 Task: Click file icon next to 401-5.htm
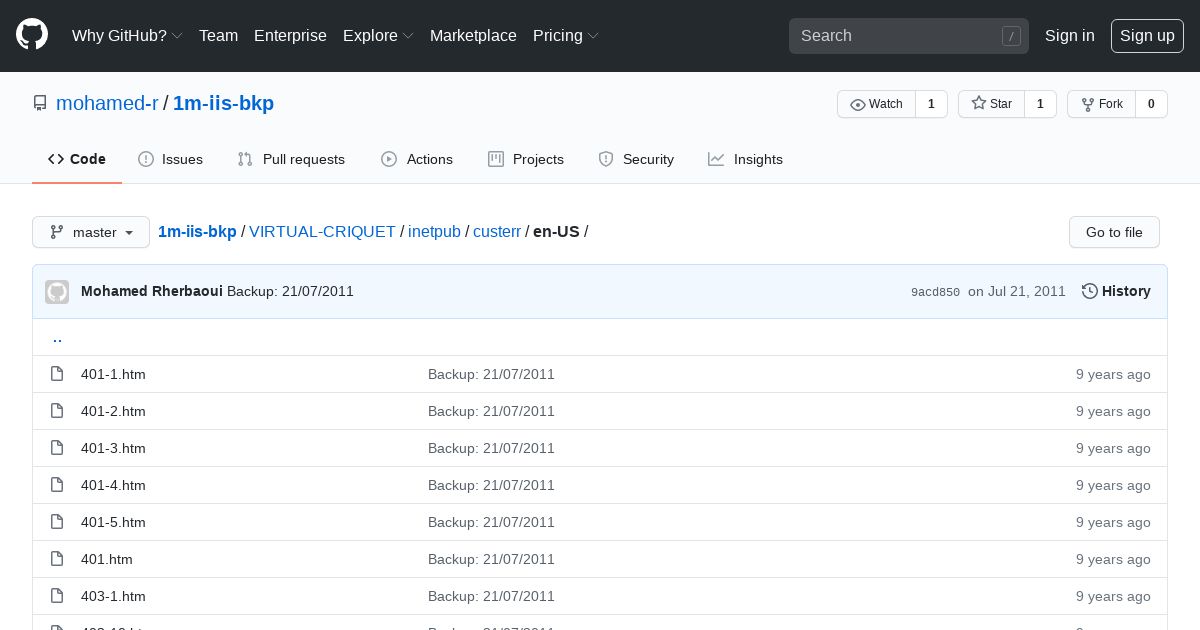pos(57,522)
